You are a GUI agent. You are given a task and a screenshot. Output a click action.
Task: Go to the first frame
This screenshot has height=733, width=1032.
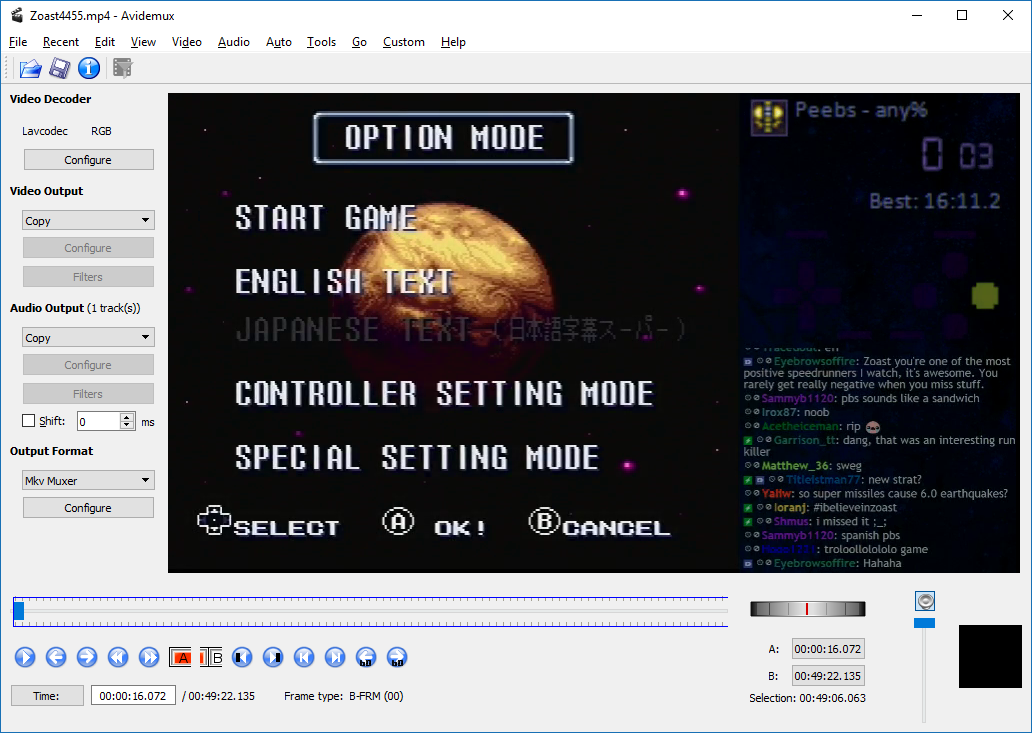click(304, 657)
